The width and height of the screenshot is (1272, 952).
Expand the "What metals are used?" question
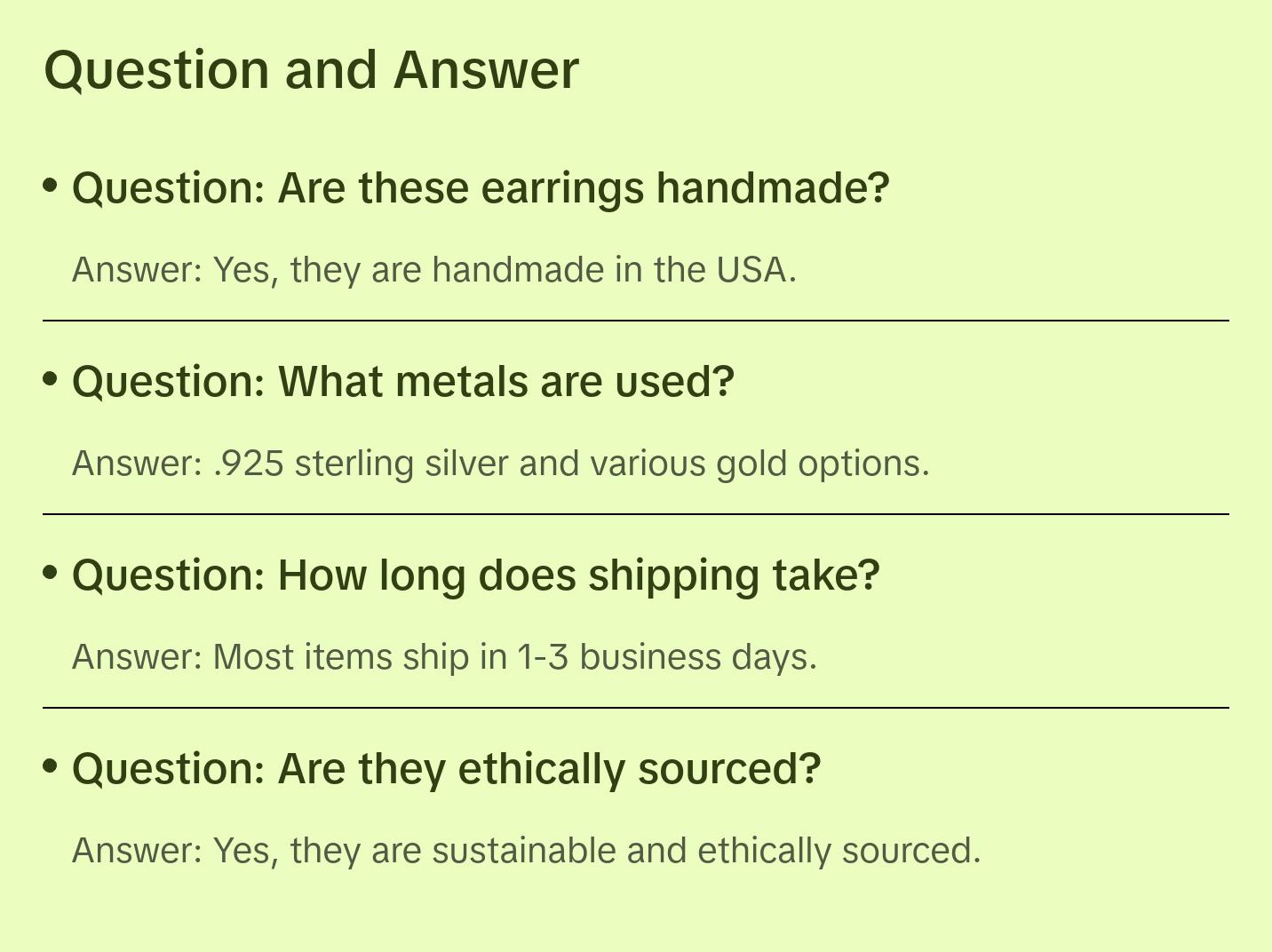(403, 382)
